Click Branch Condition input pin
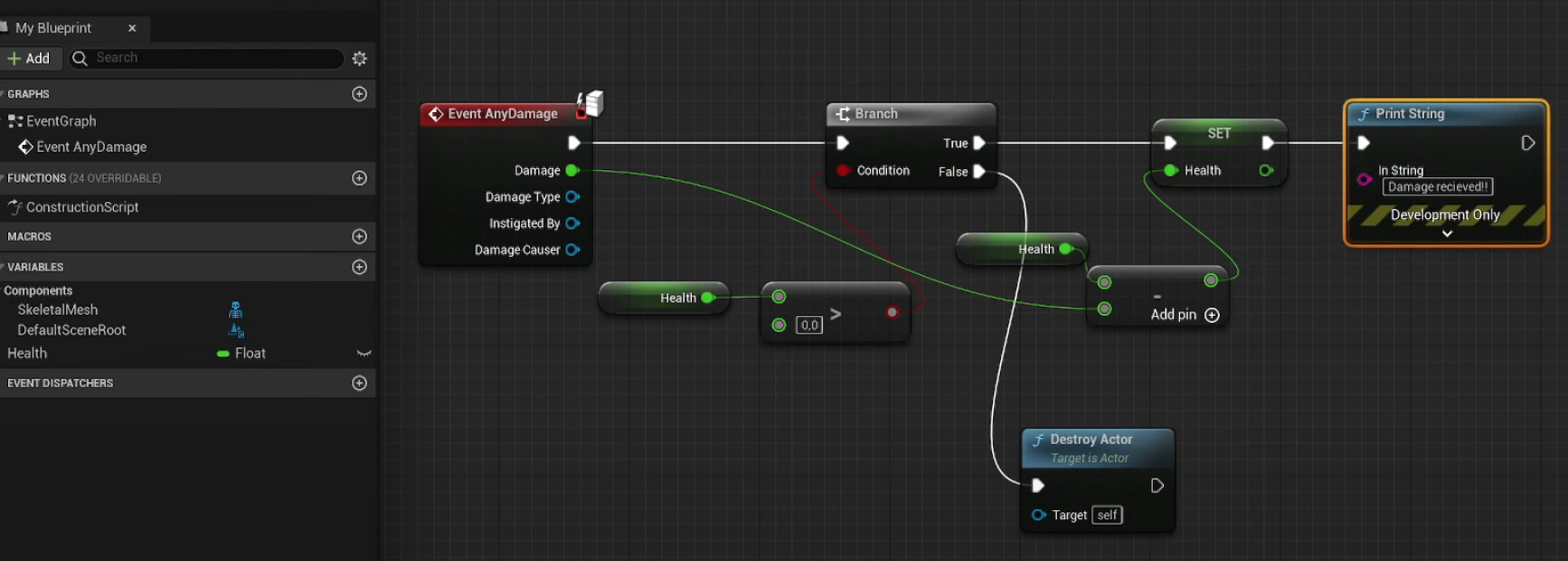Screen dimensions: 1568x561 [x=843, y=170]
